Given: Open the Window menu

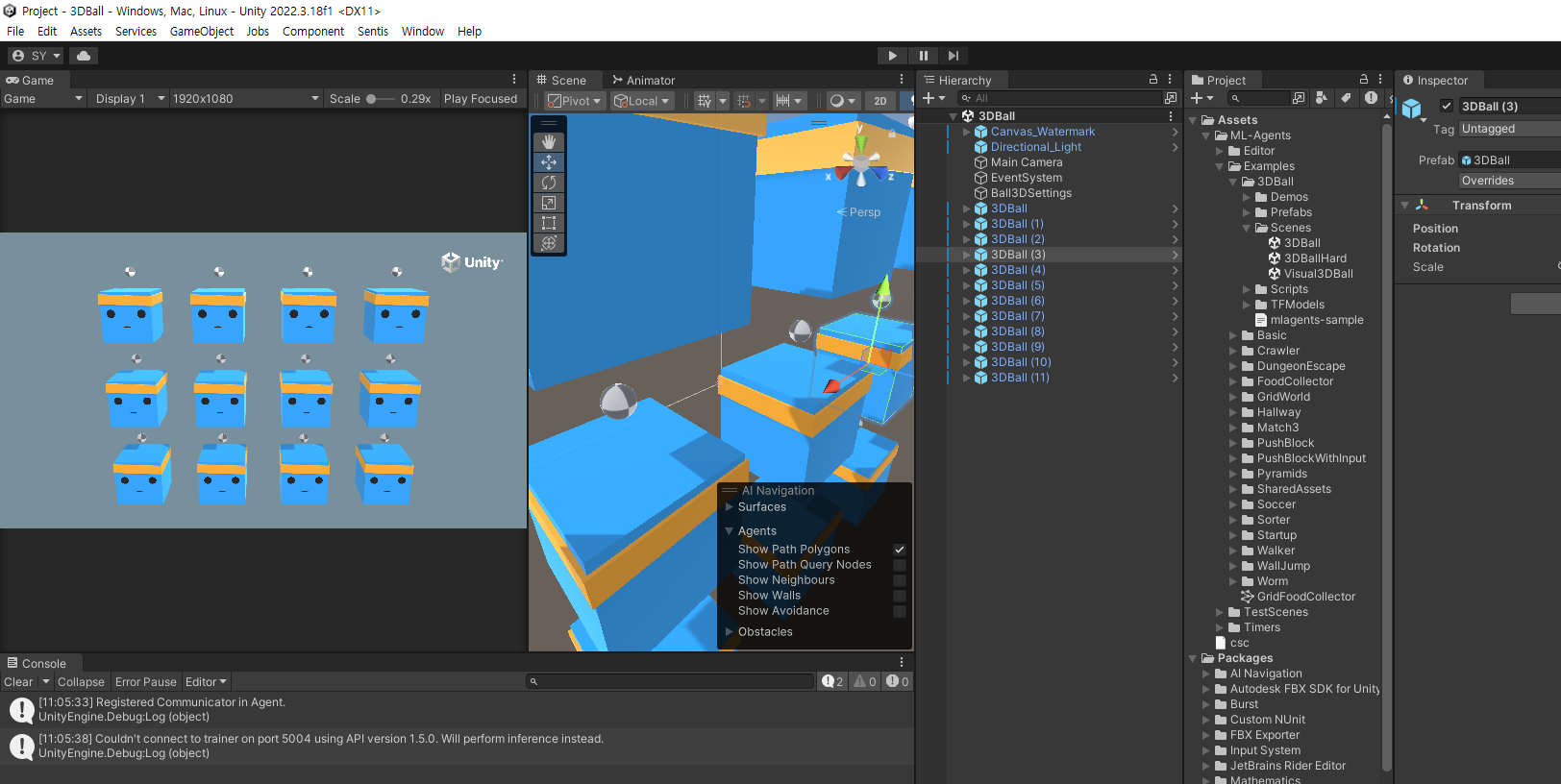Looking at the screenshot, I should click(423, 31).
